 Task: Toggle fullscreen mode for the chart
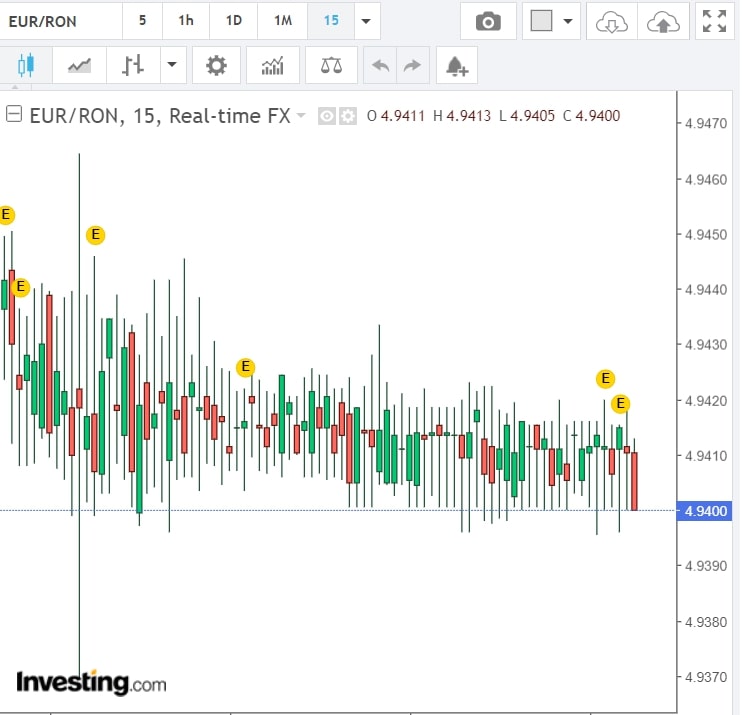coord(714,21)
